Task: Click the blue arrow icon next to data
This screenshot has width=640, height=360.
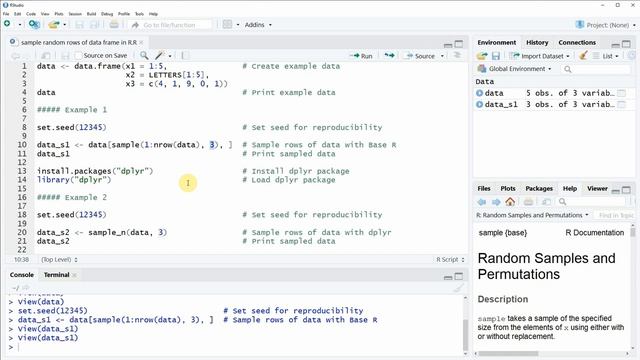Action: (480, 93)
